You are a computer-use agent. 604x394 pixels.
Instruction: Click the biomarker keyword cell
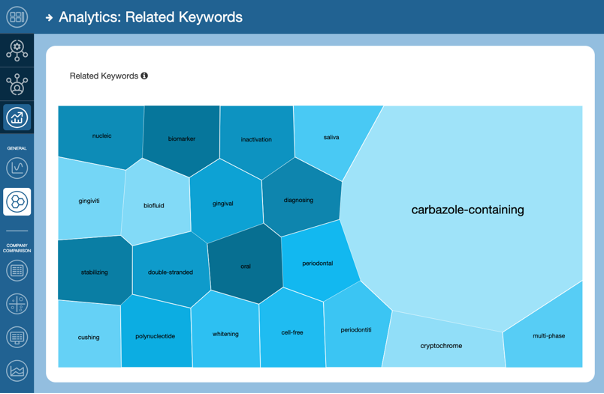181,139
